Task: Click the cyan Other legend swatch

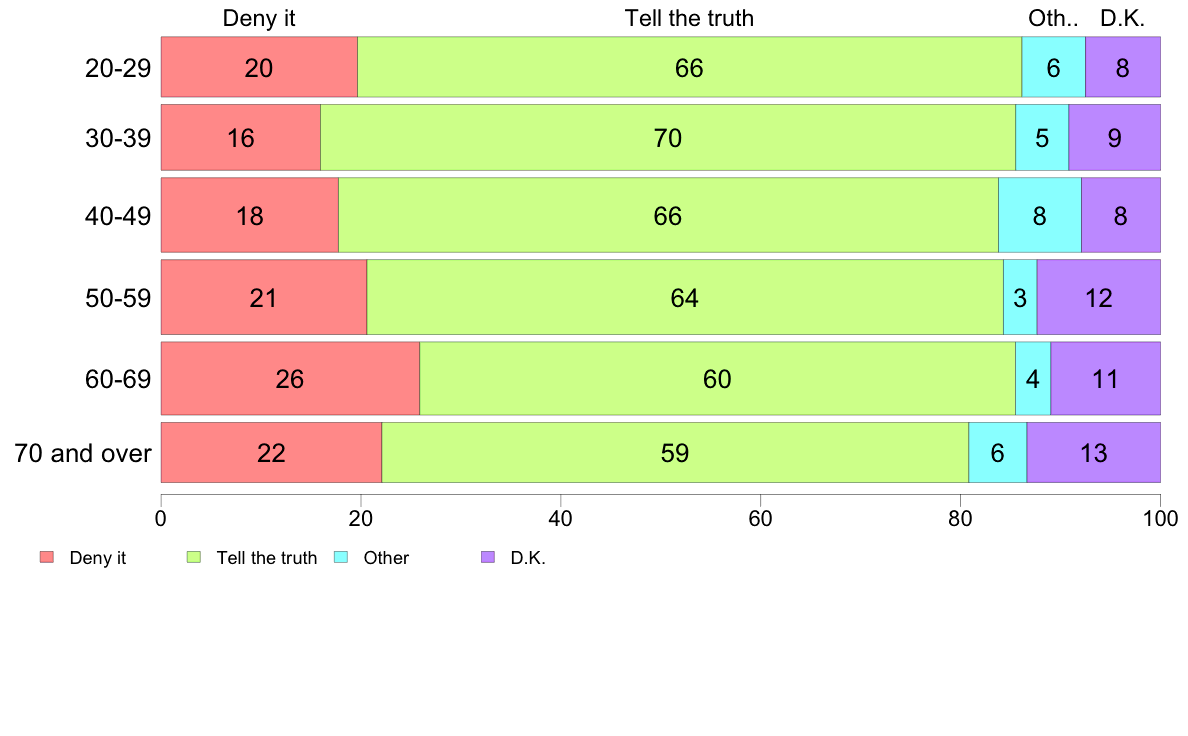Action: 341,557
